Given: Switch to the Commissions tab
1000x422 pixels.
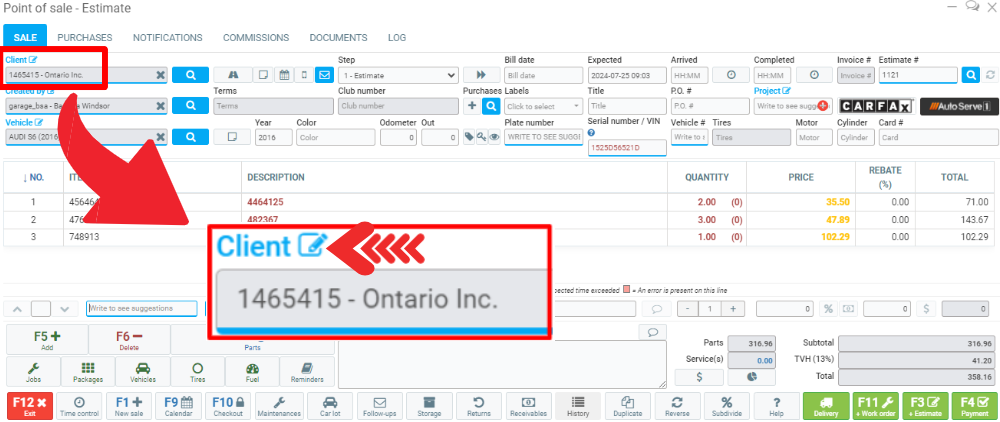Looking at the screenshot, I should click(x=255, y=37).
